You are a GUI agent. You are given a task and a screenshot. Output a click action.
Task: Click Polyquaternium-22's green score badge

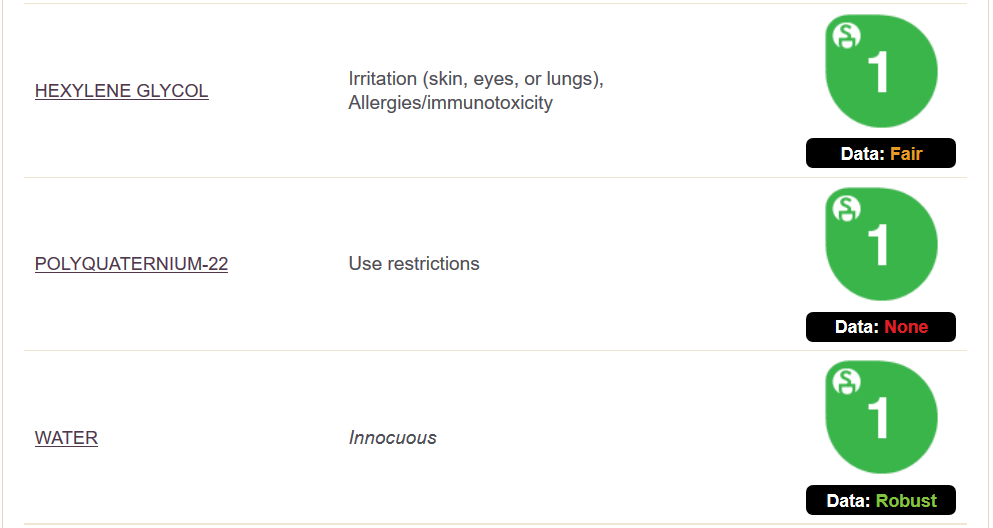(882, 244)
